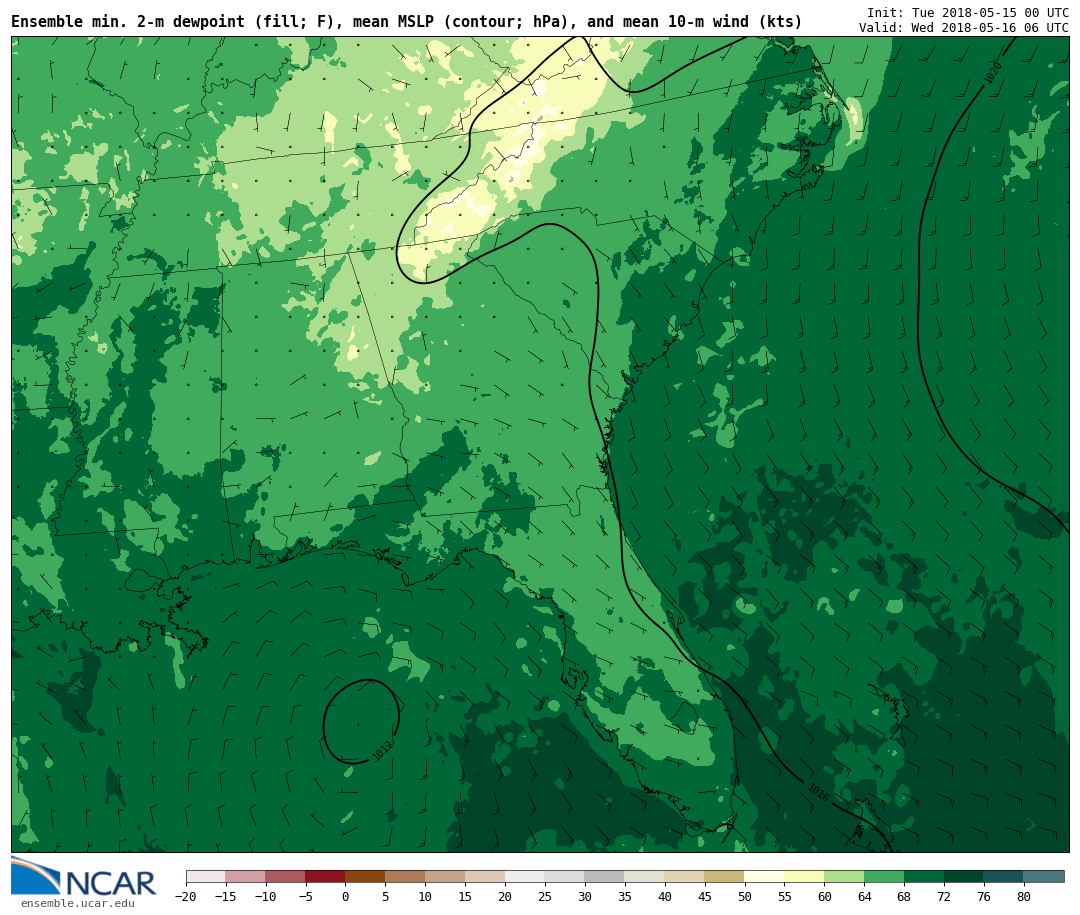
Task: Click the 30 colorbar tick label
Action: (x=585, y=896)
